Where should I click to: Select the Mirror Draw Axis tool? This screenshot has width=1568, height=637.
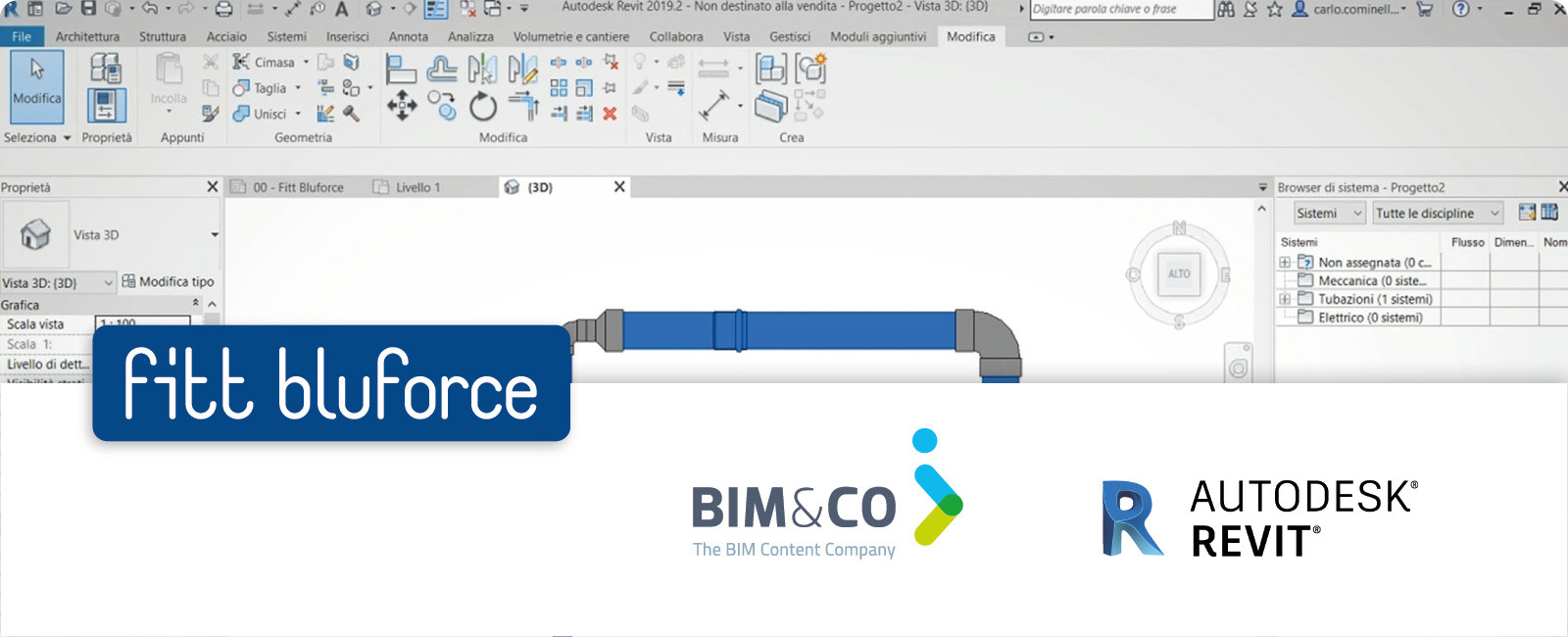tap(522, 69)
